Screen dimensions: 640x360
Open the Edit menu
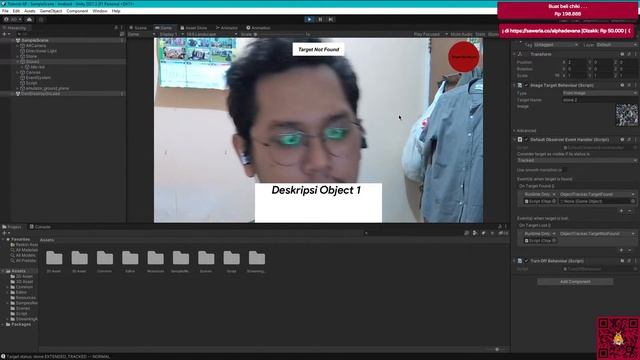(x=16, y=11)
